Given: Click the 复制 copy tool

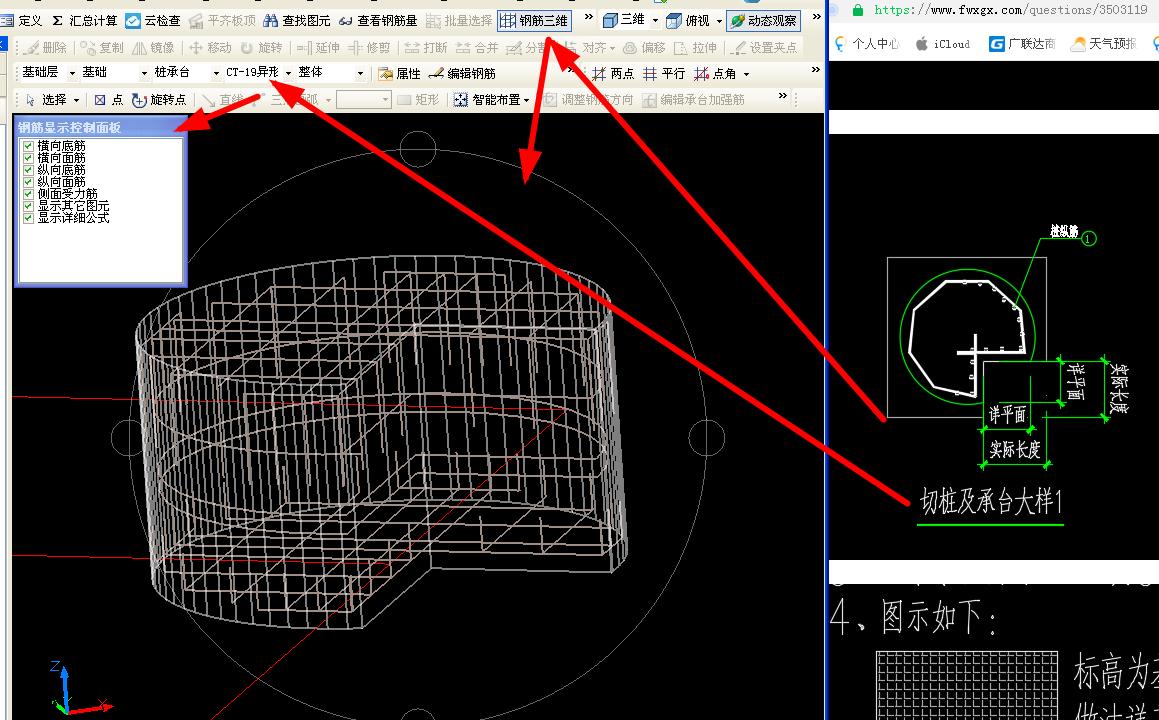Looking at the screenshot, I should click(x=103, y=47).
